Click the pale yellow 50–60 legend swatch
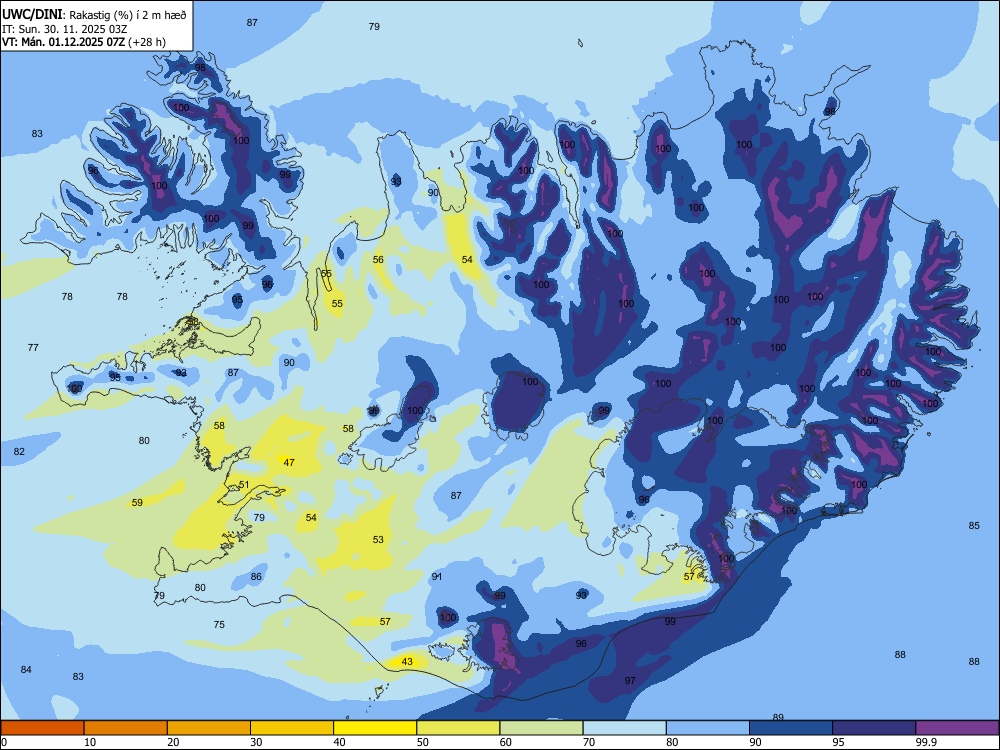 pos(458,728)
